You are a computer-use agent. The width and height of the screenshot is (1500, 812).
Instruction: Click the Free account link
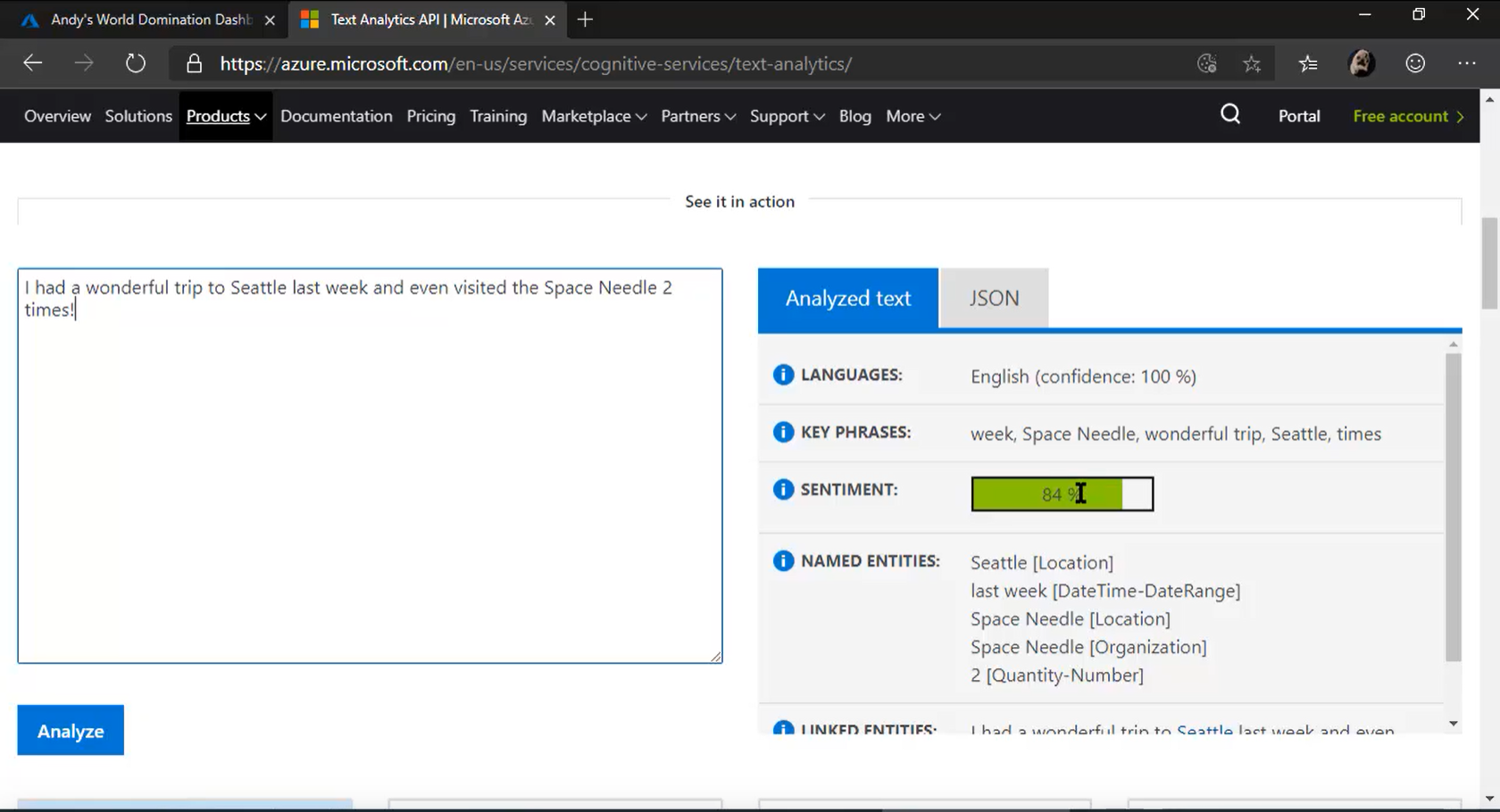click(x=1408, y=116)
